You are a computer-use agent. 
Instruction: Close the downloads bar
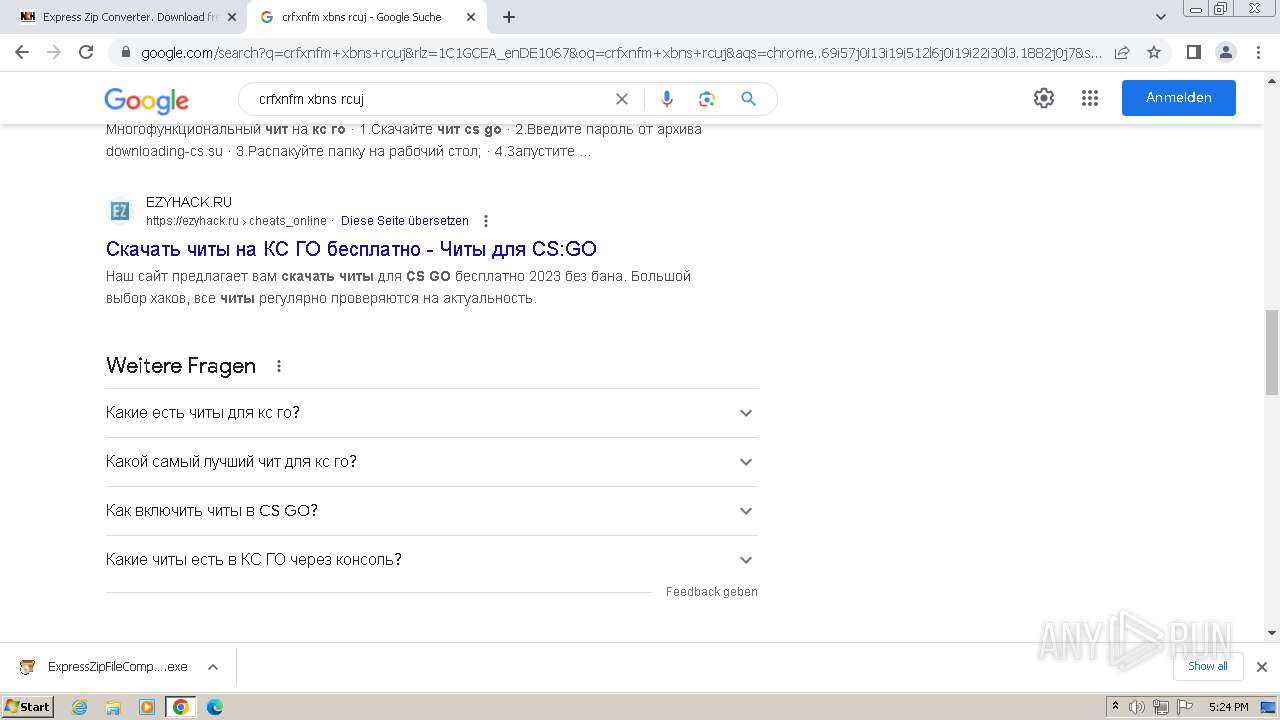(x=1262, y=667)
